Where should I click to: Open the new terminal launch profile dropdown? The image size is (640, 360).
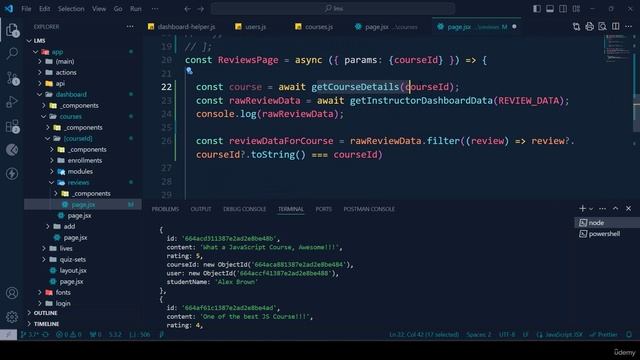coord(591,209)
